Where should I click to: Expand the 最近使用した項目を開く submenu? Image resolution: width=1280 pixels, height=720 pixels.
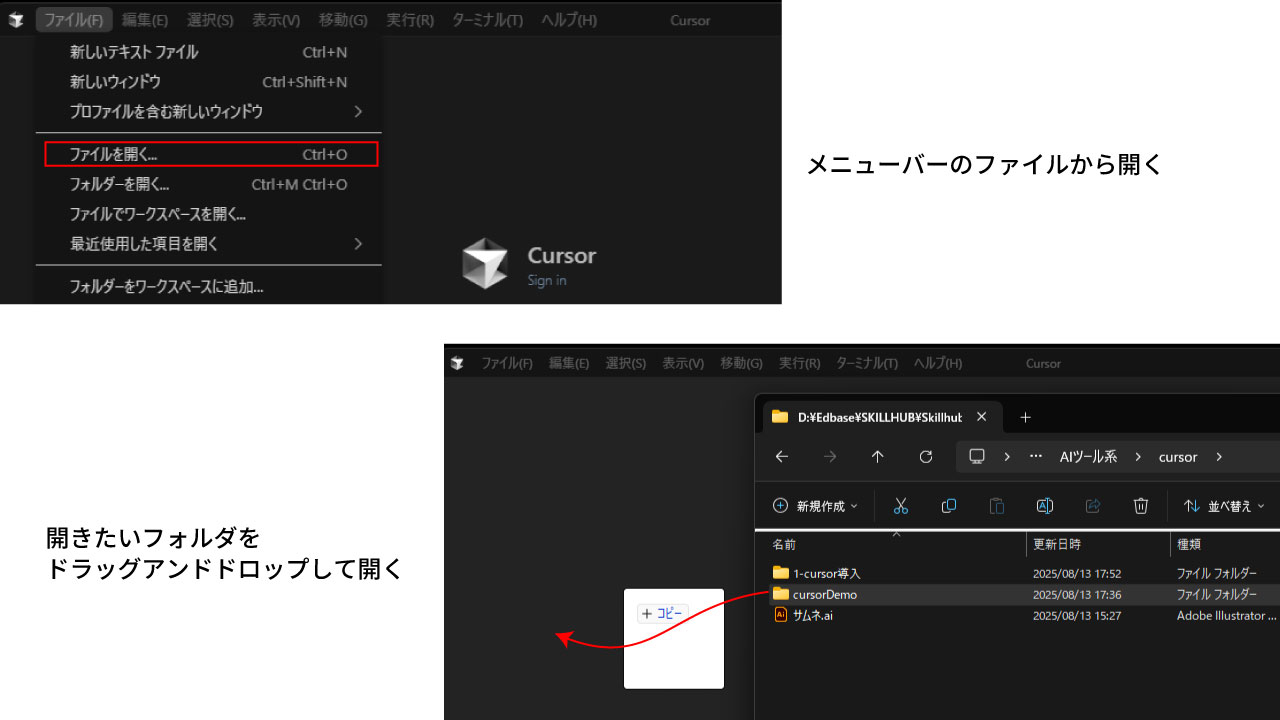coord(208,244)
